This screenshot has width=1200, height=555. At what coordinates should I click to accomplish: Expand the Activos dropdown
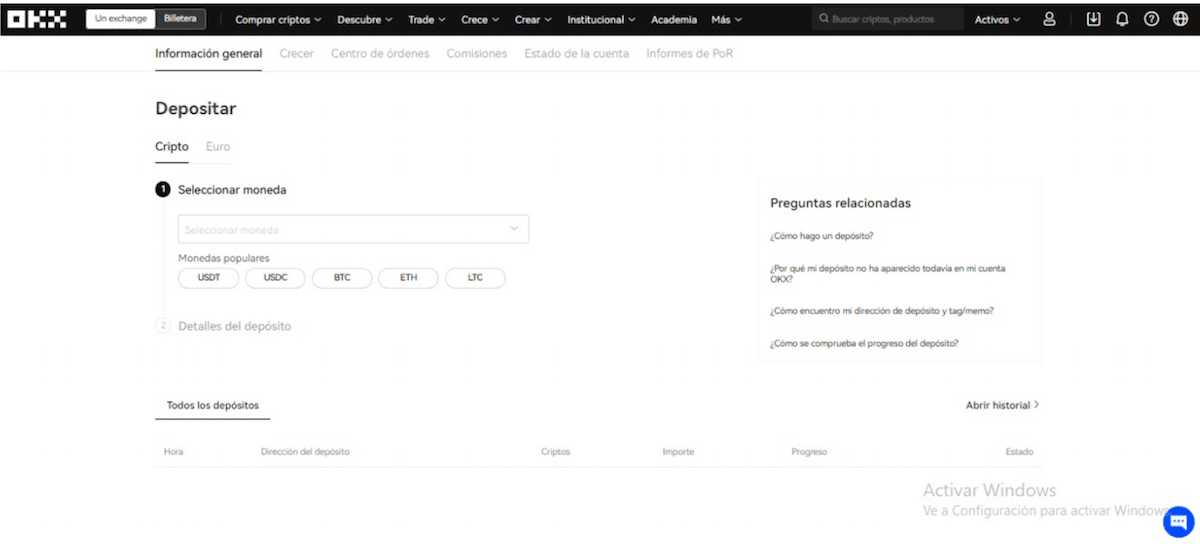[998, 20]
